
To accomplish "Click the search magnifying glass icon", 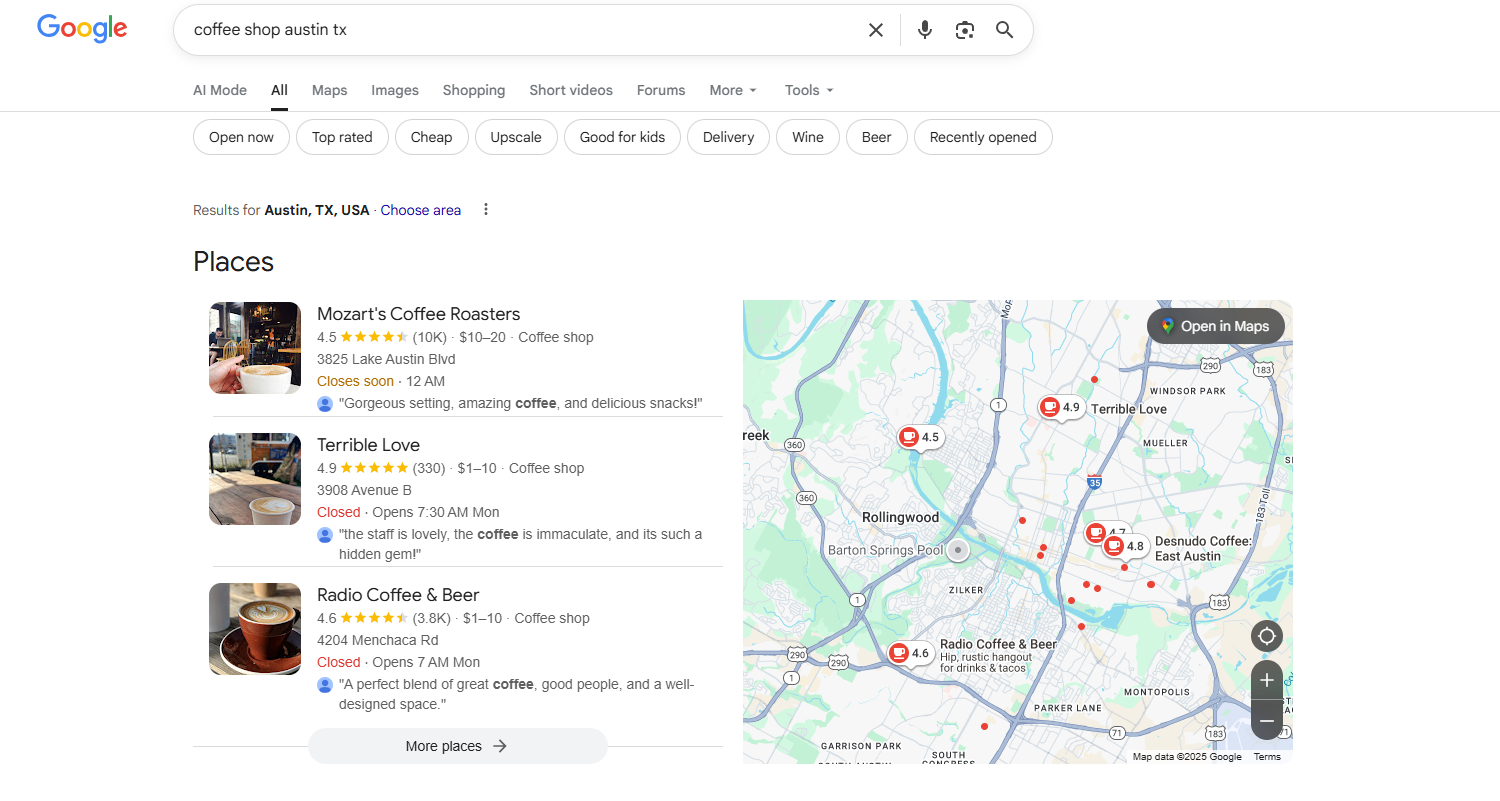I will pos(1004,30).
